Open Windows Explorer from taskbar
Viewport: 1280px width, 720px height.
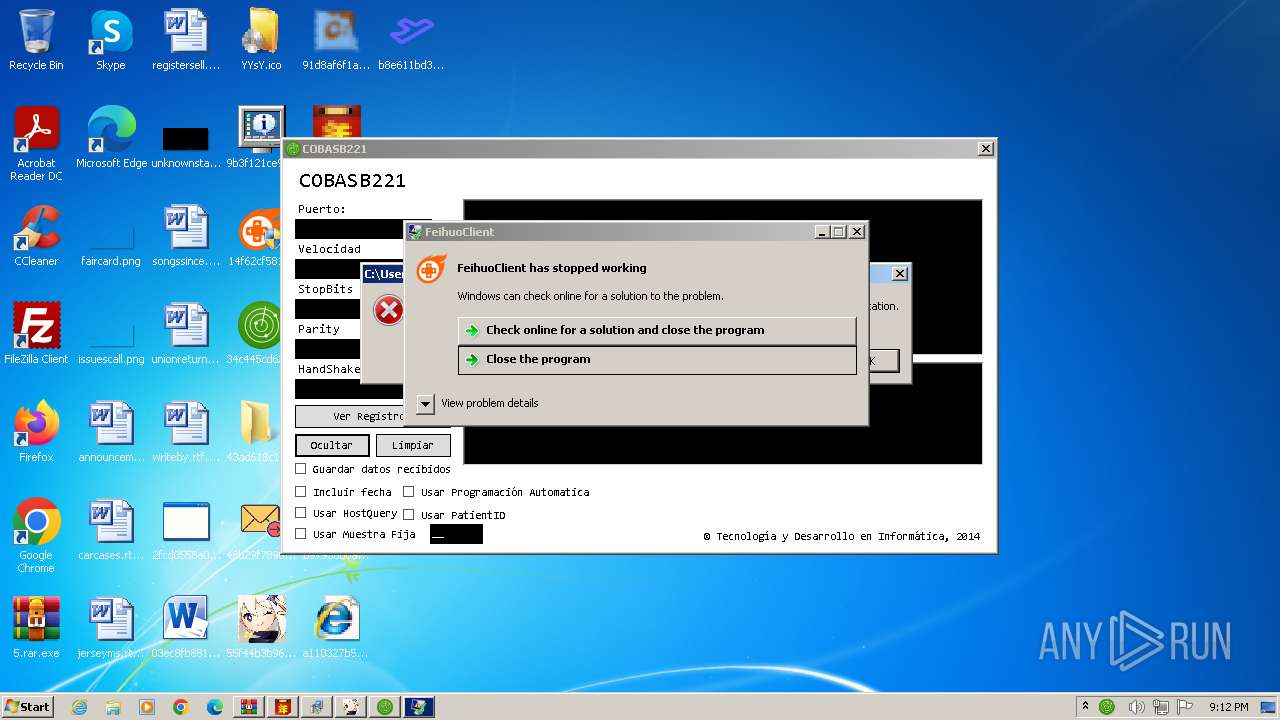(113, 707)
